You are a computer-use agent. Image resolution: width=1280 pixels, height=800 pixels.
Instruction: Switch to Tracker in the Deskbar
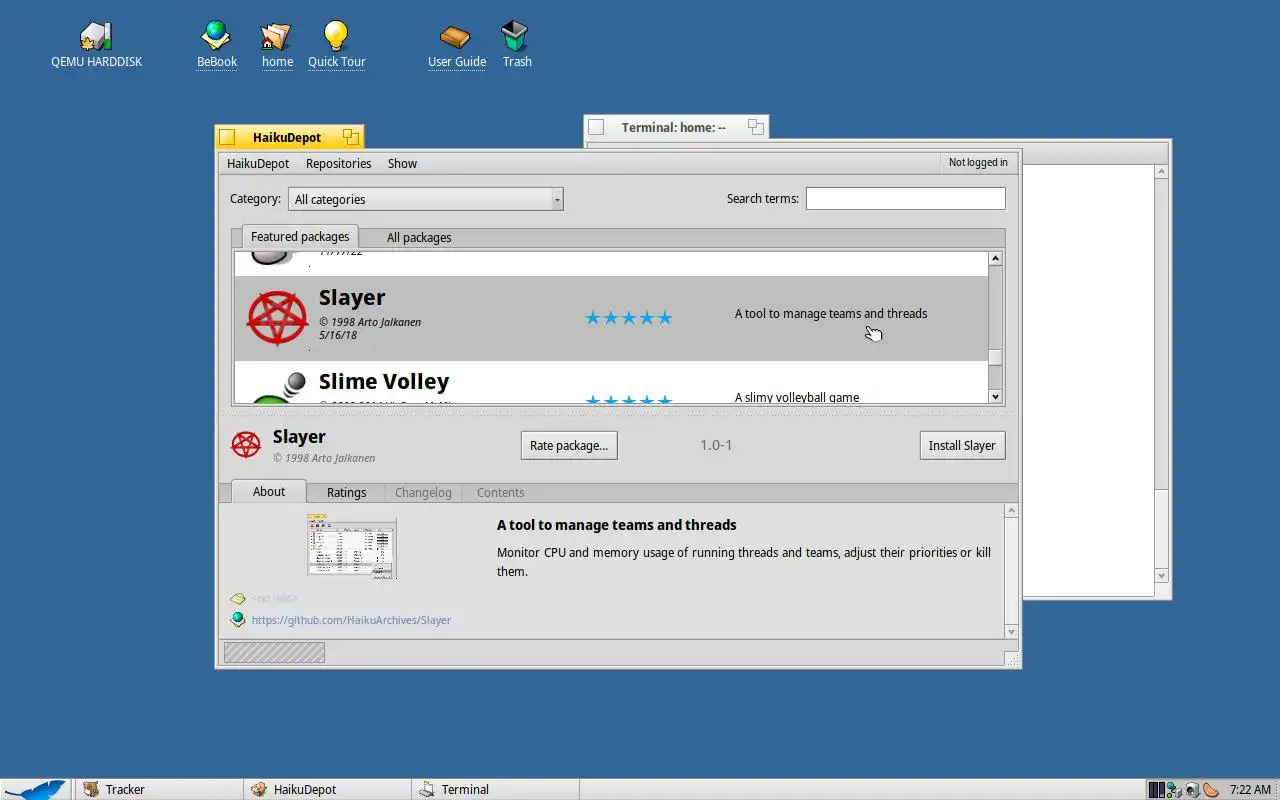158,789
